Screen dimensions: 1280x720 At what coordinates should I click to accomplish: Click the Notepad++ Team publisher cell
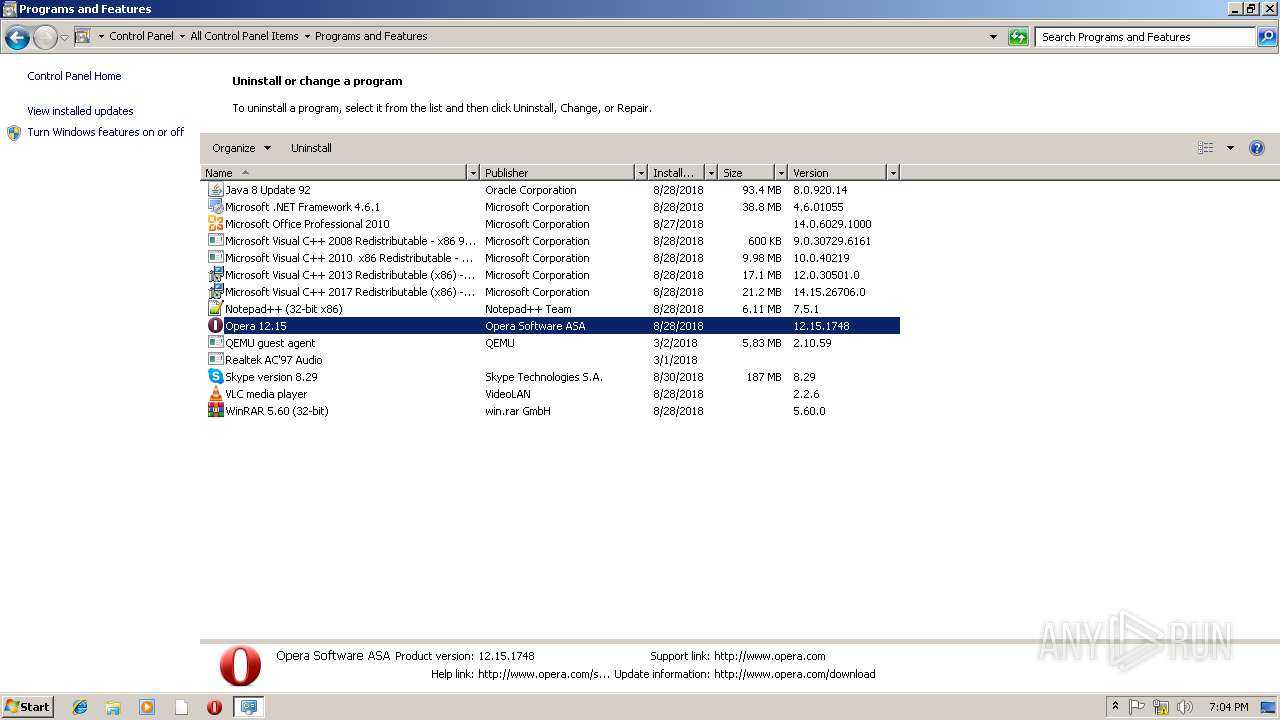coord(528,309)
